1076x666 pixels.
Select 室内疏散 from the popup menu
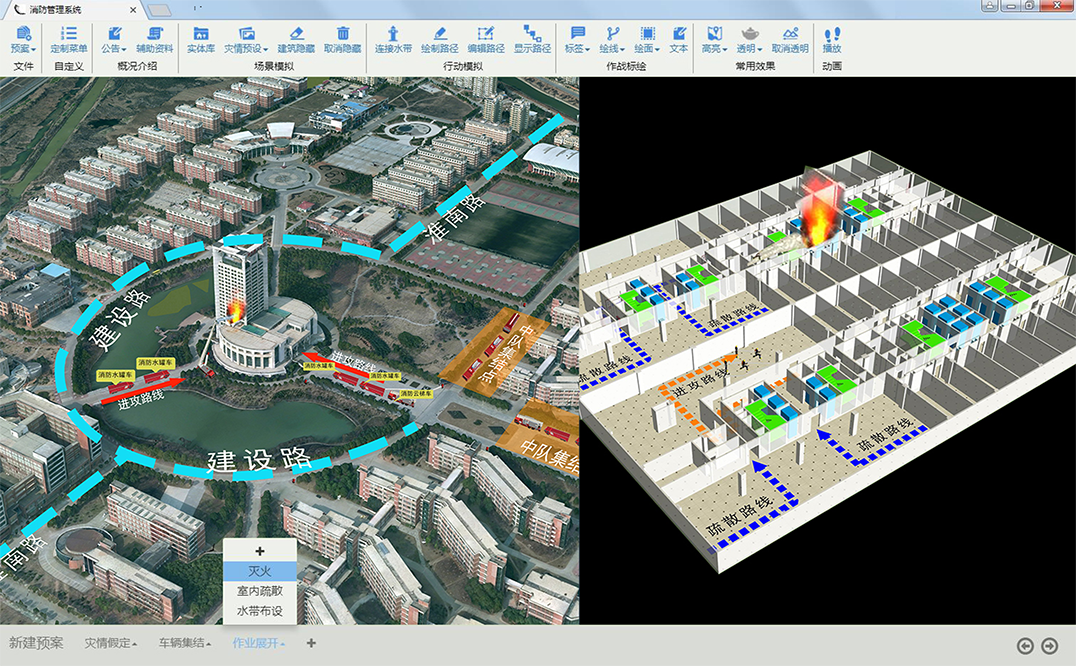[260, 590]
